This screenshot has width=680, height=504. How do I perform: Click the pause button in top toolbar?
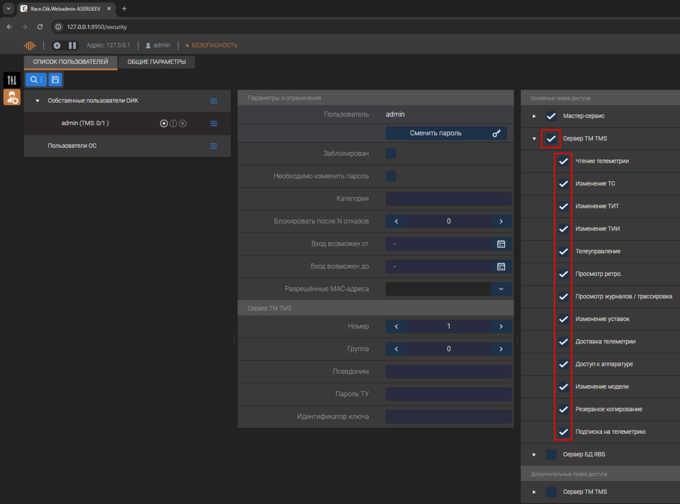(72, 45)
